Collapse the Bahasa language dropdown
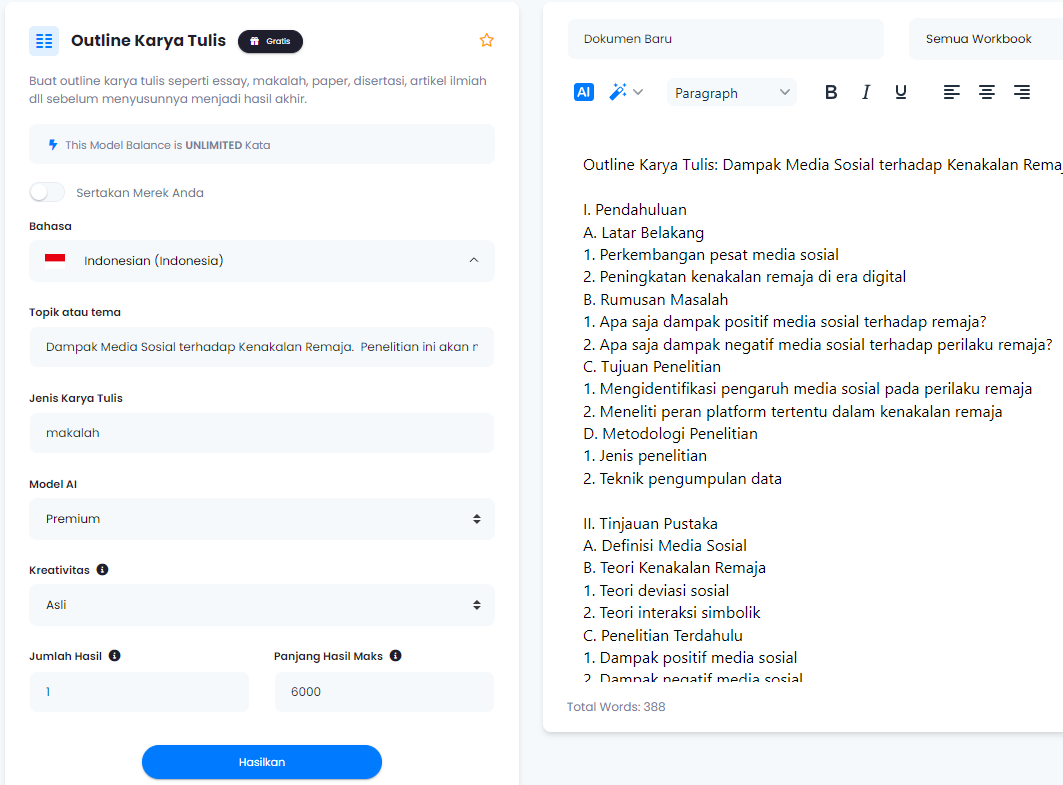The width and height of the screenshot is (1063, 785). (x=474, y=261)
